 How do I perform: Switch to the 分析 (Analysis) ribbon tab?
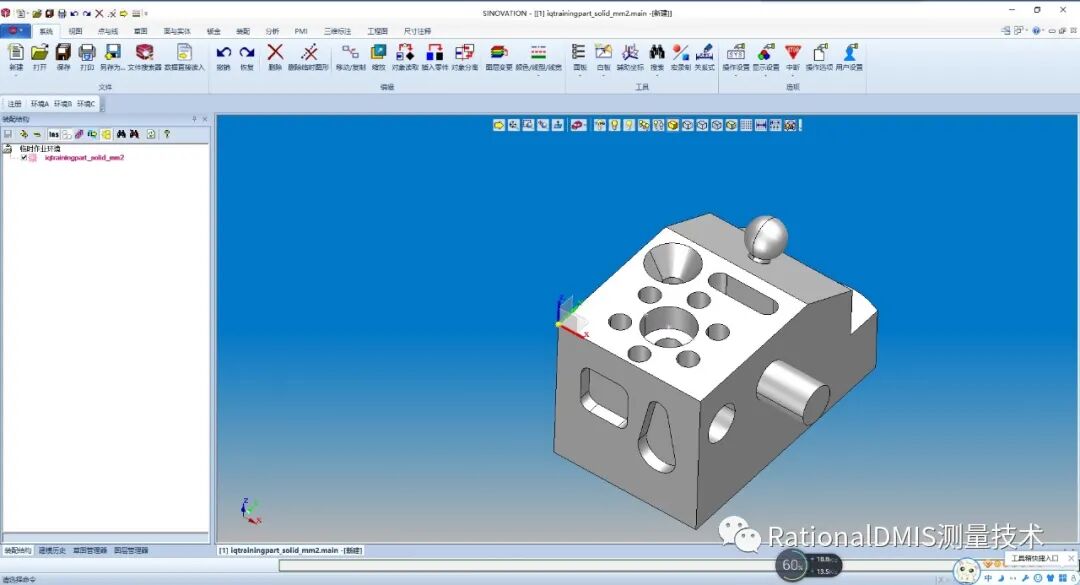click(x=272, y=31)
